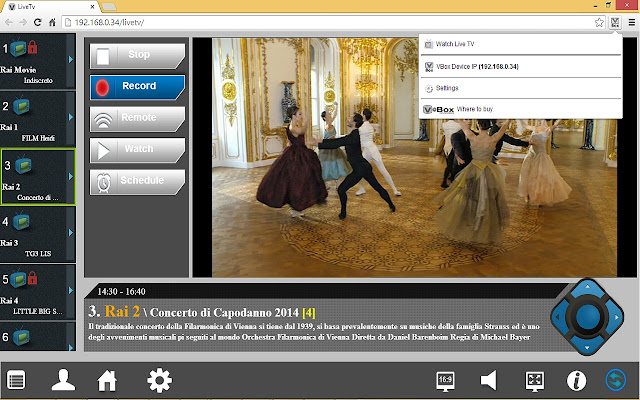This screenshot has width=640, height=400.
Task: Click the Stop button
Action: tap(137, 55)
